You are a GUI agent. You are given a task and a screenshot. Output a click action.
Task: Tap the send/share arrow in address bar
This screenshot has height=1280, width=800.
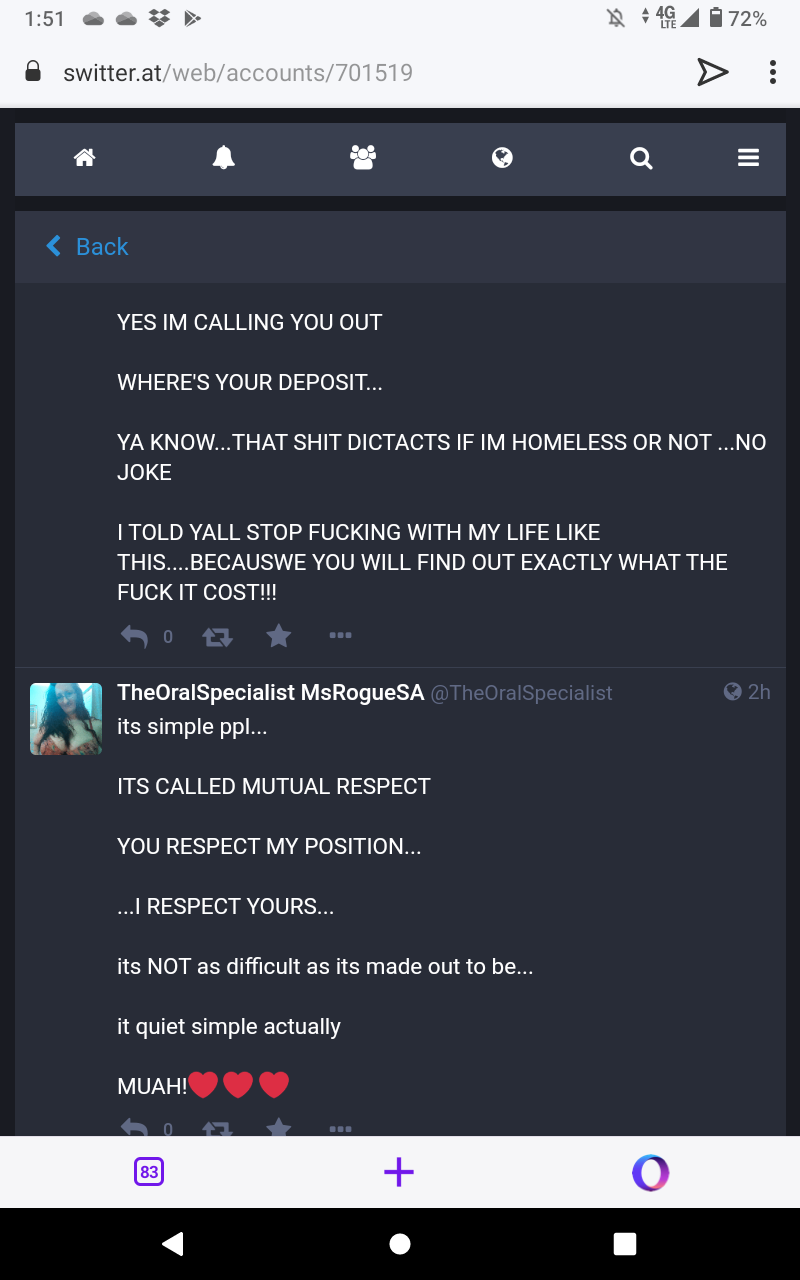[x=712, y=72]
